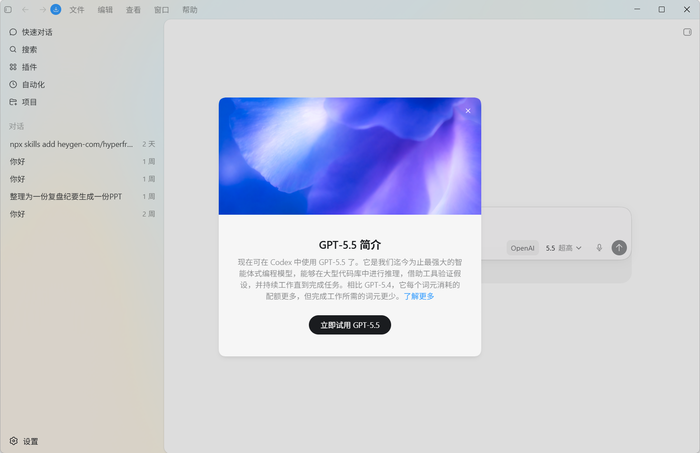
Task: Open 设置 at sidebar bottom
Action: pos(30,441)
